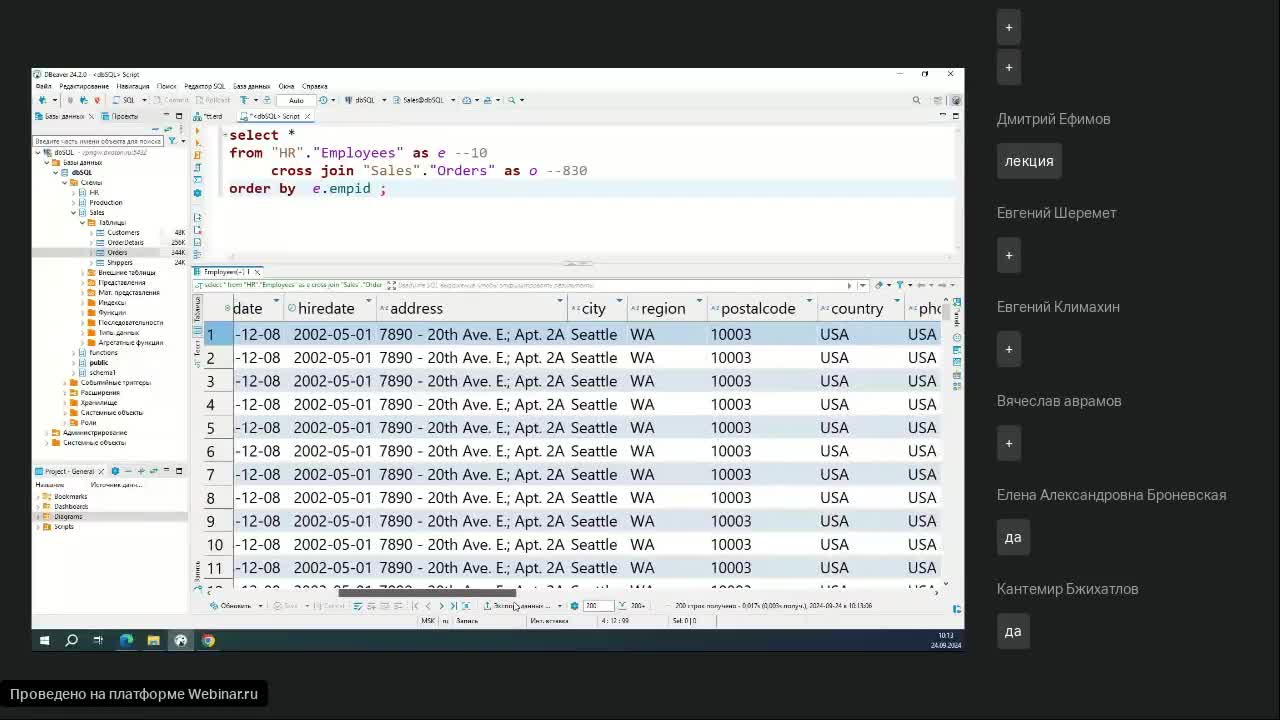Open the Auto transaction mode box
This screenshot has width=1280, height=720.
pos(296,100)
